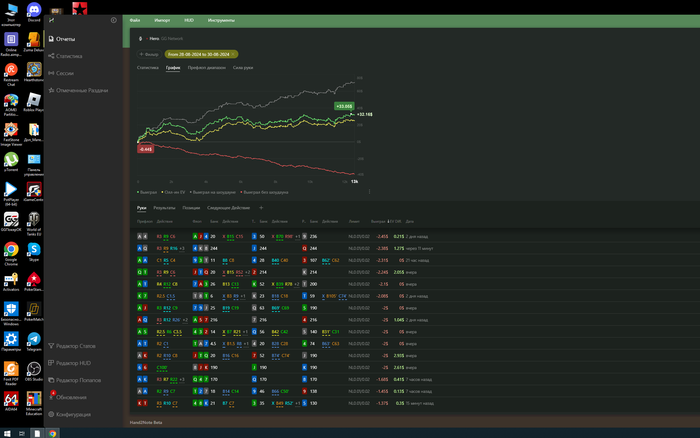Check Обновления in the sidebar

tap(71, 397)
